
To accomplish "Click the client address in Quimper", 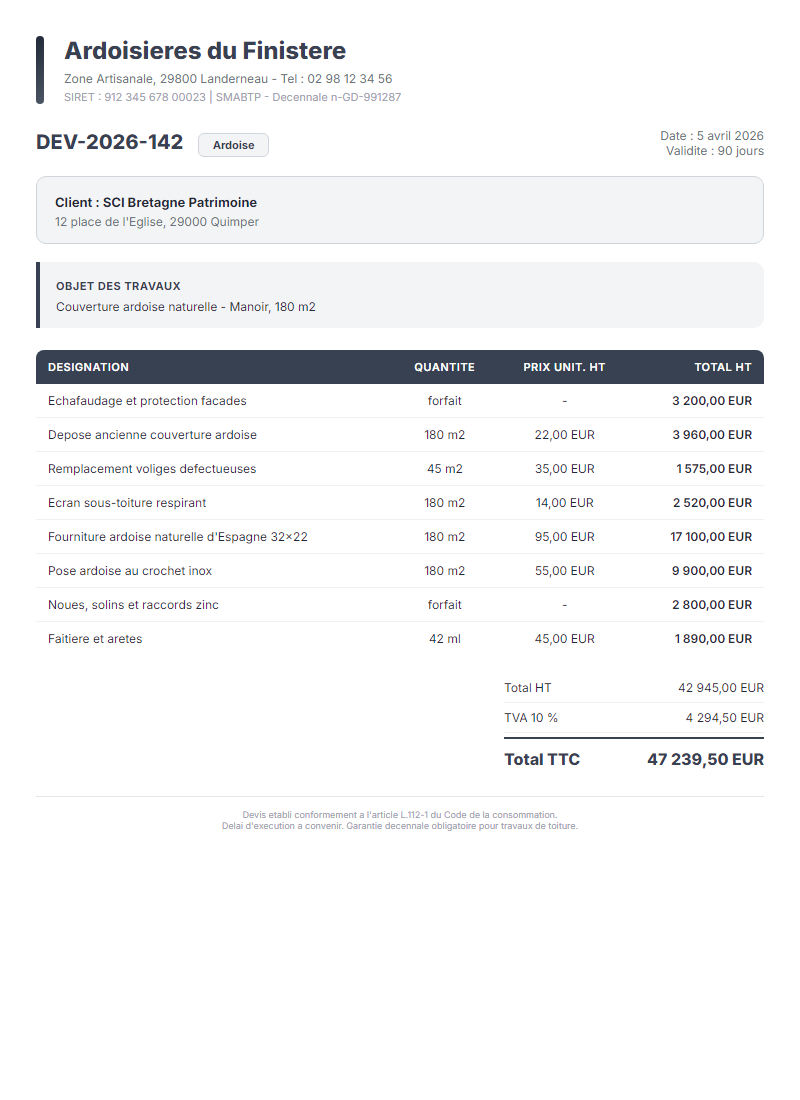I will [x=157, y=222].
